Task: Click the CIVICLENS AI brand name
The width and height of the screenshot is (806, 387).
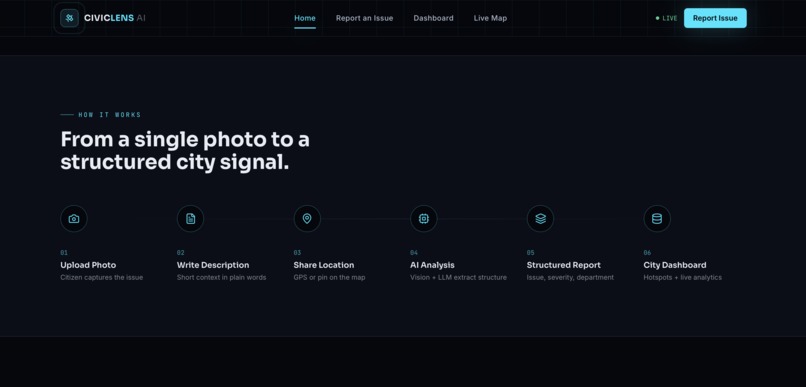Action: (x=115, y=18)
